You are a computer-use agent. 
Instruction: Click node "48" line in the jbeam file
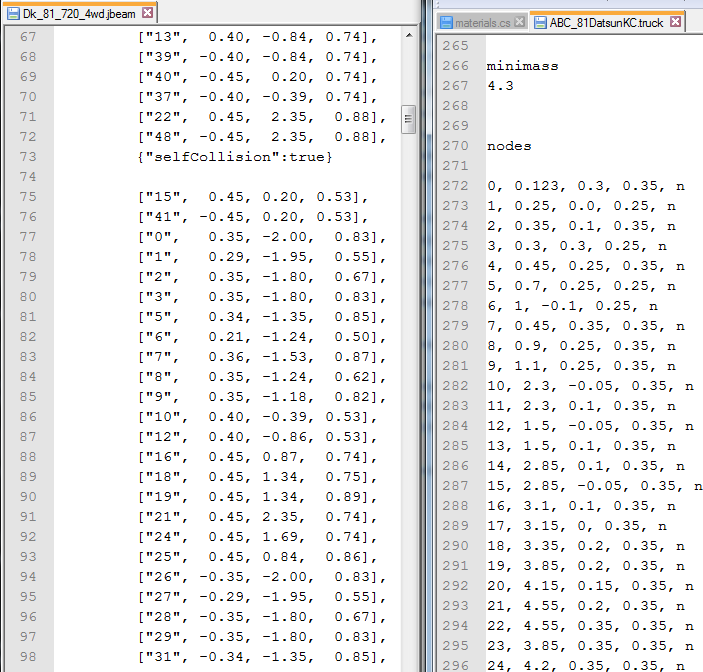tap(262, 137)
